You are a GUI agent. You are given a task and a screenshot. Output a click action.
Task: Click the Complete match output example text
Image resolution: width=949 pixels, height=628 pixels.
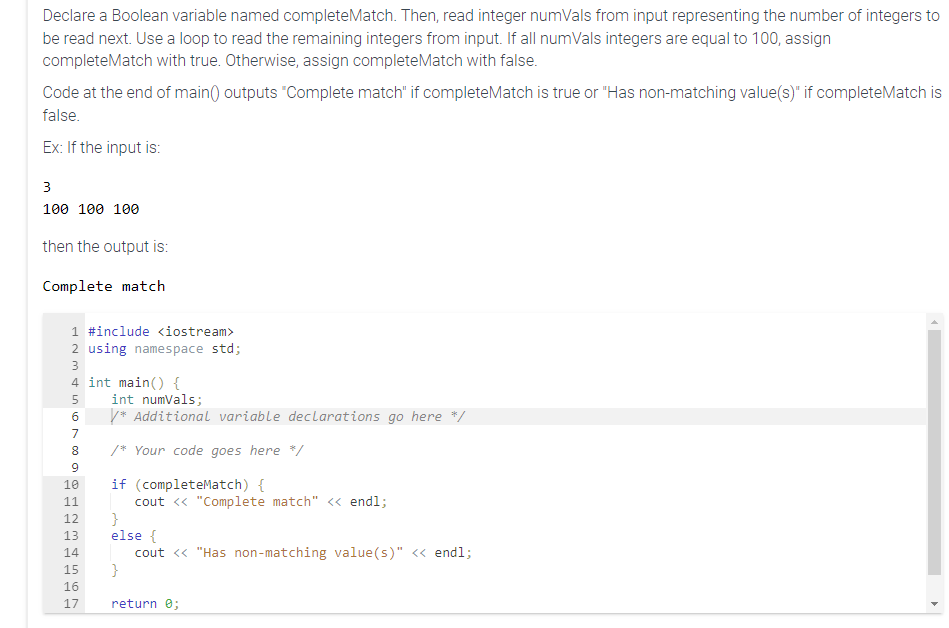104,286
